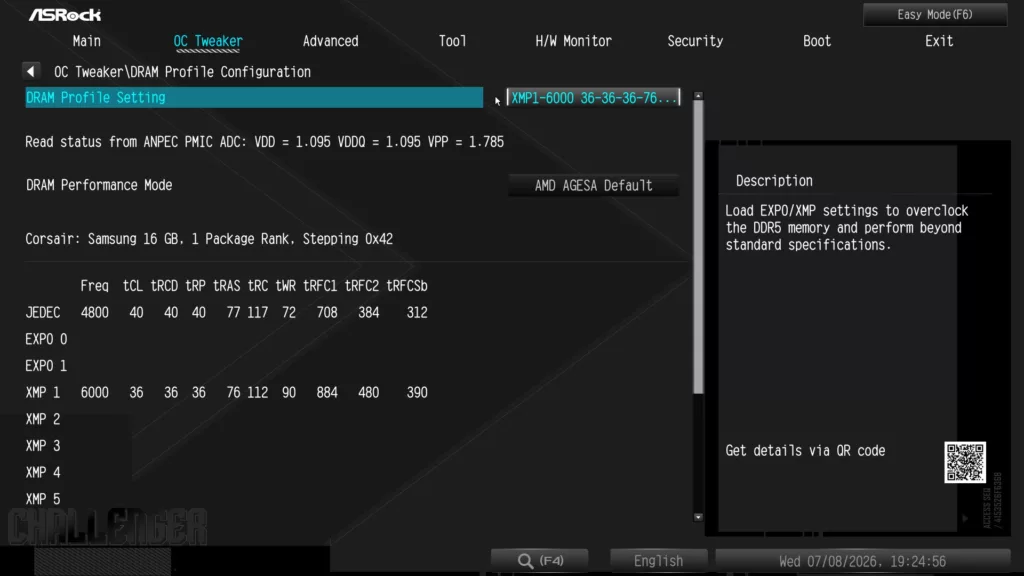Click the JEDEC profile row label
The height and width of the screenshot is (576, 1024).
coord(43,313)
